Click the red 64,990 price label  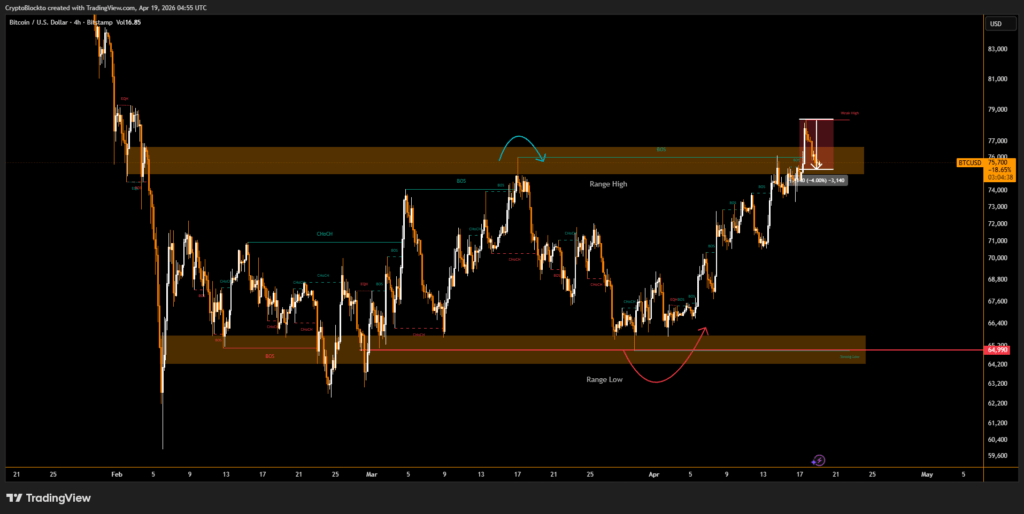(x=997, y=350)
